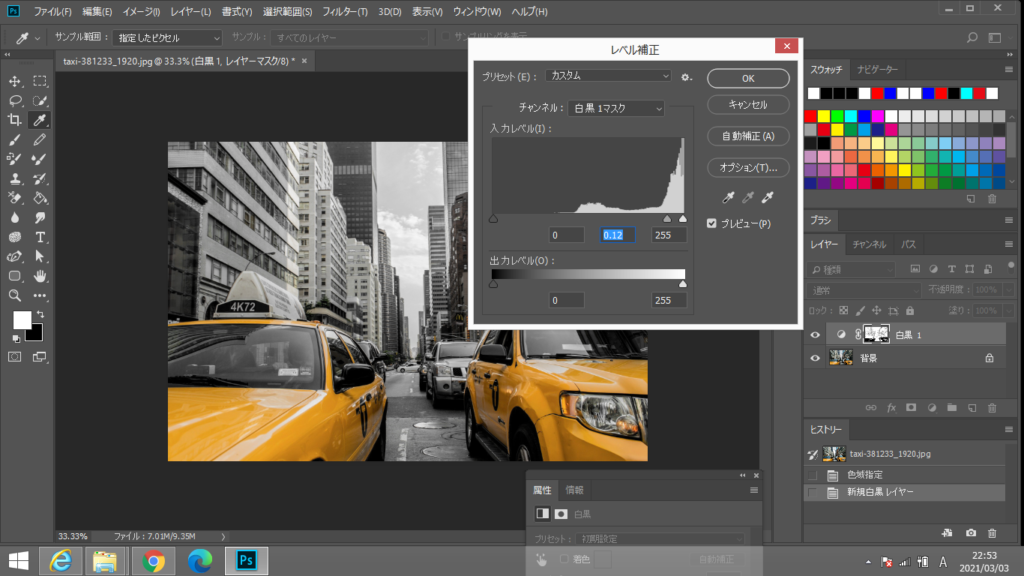1024x576 pixels.
Task: Select the Lasso tool
Action: click(x=14, y=101)
